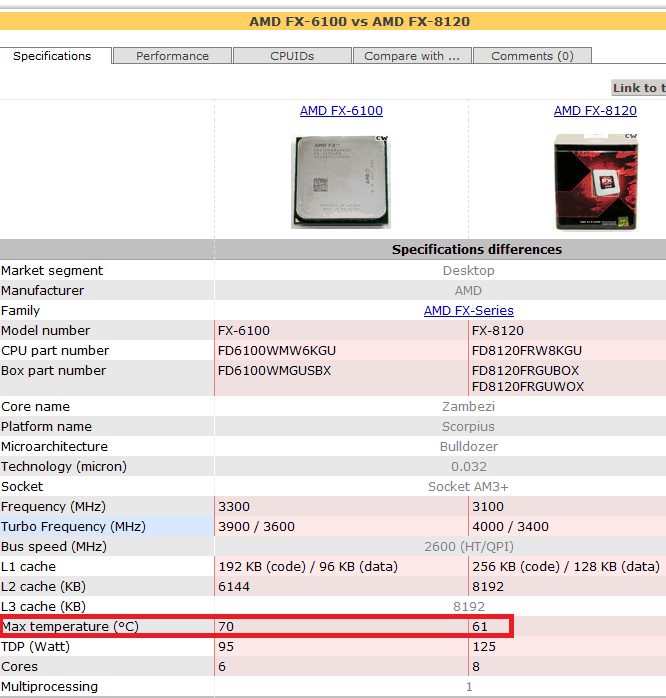
Task: Click the Cores row label
Action: click(x=19, y=667)
